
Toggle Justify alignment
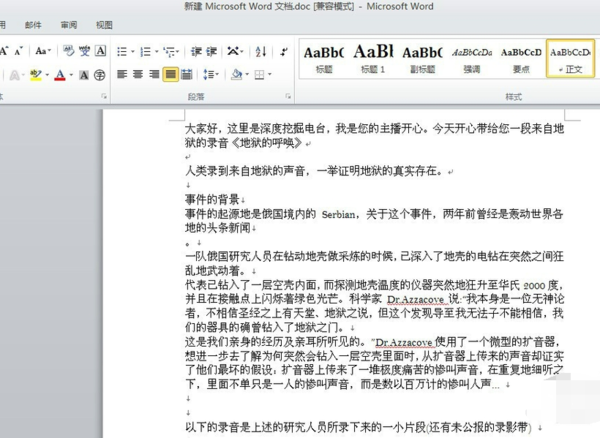point(170,74)
